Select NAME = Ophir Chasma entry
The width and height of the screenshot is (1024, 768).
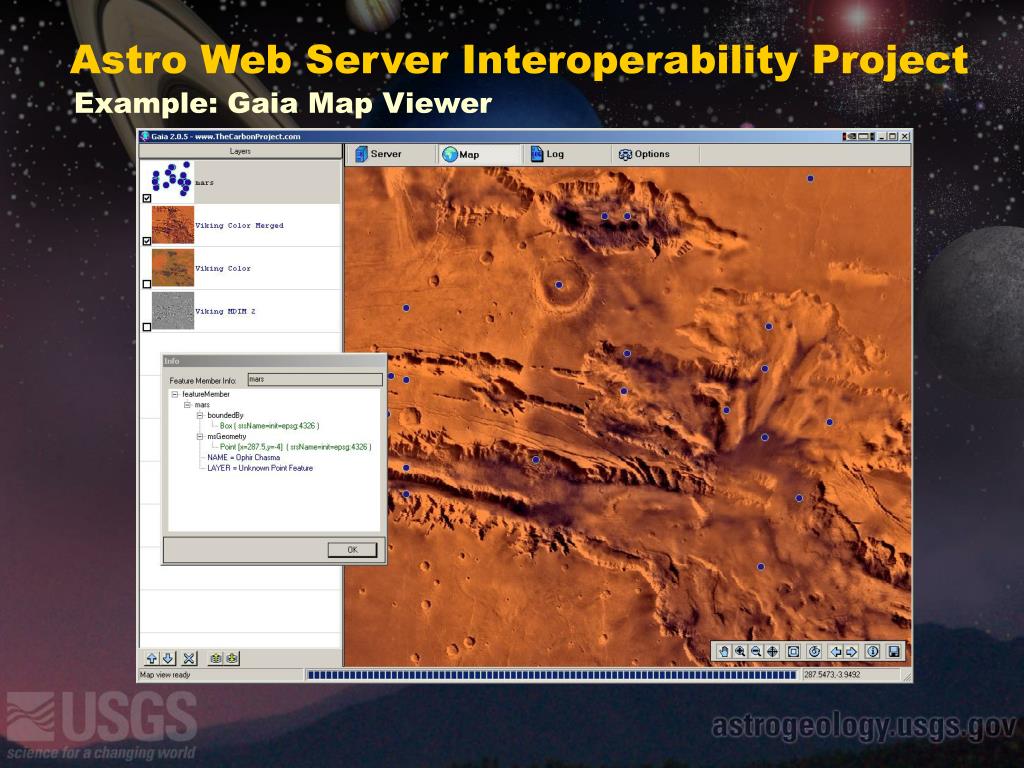point(244,457)
